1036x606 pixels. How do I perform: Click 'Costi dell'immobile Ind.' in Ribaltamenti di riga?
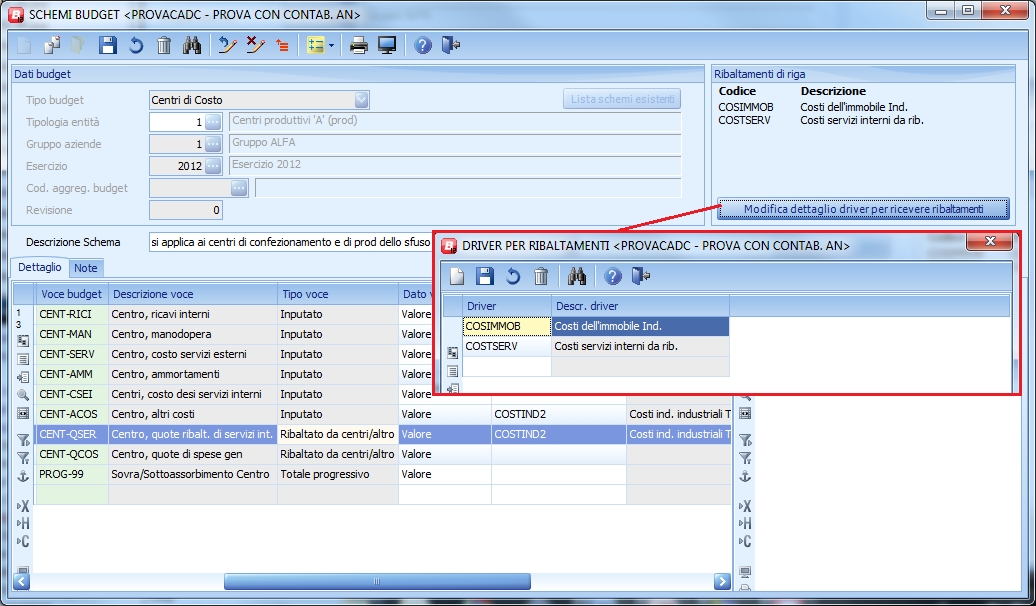(x=854, y=107)
